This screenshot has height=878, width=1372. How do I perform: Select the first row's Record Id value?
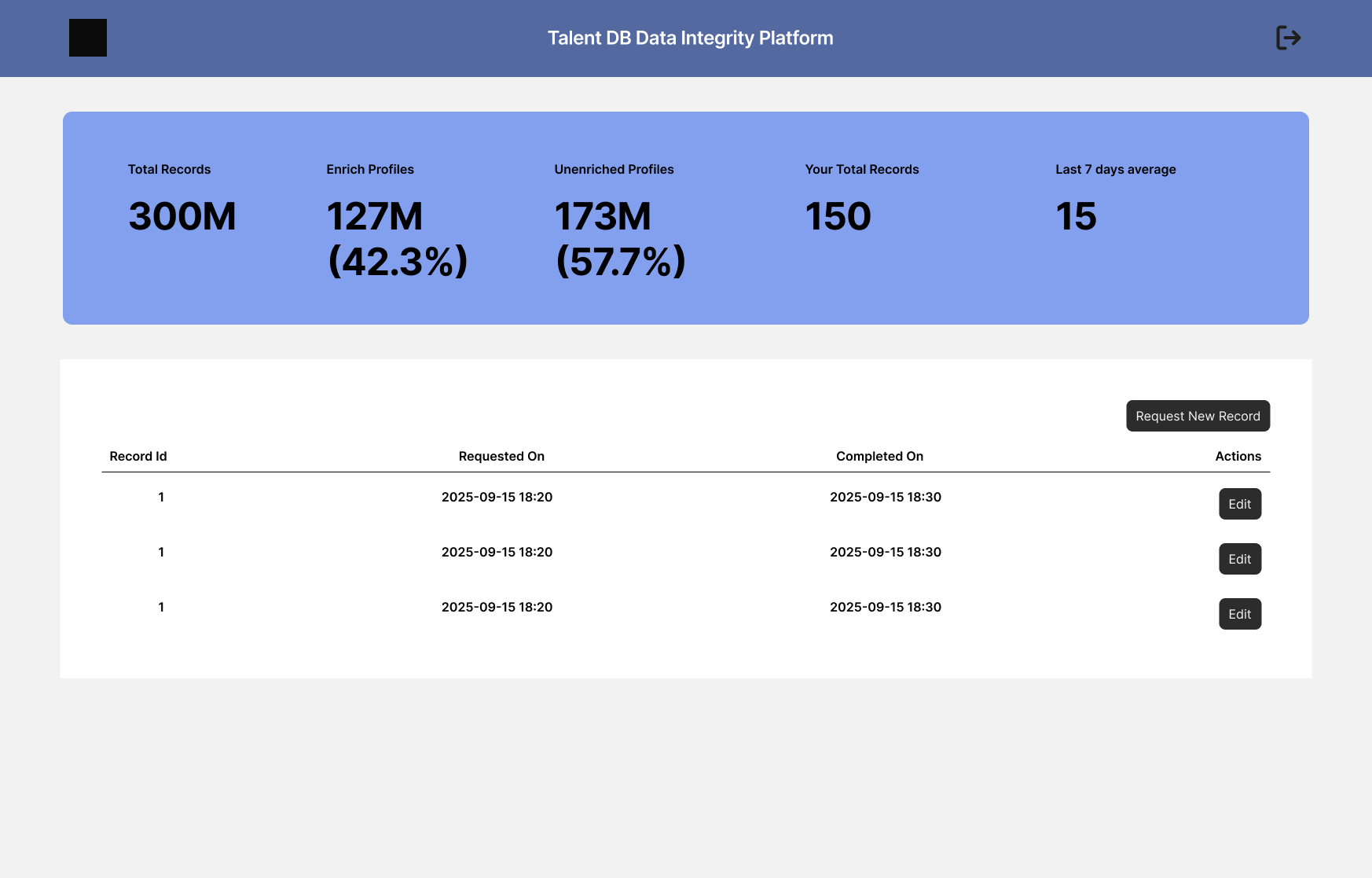click(161, 497)
